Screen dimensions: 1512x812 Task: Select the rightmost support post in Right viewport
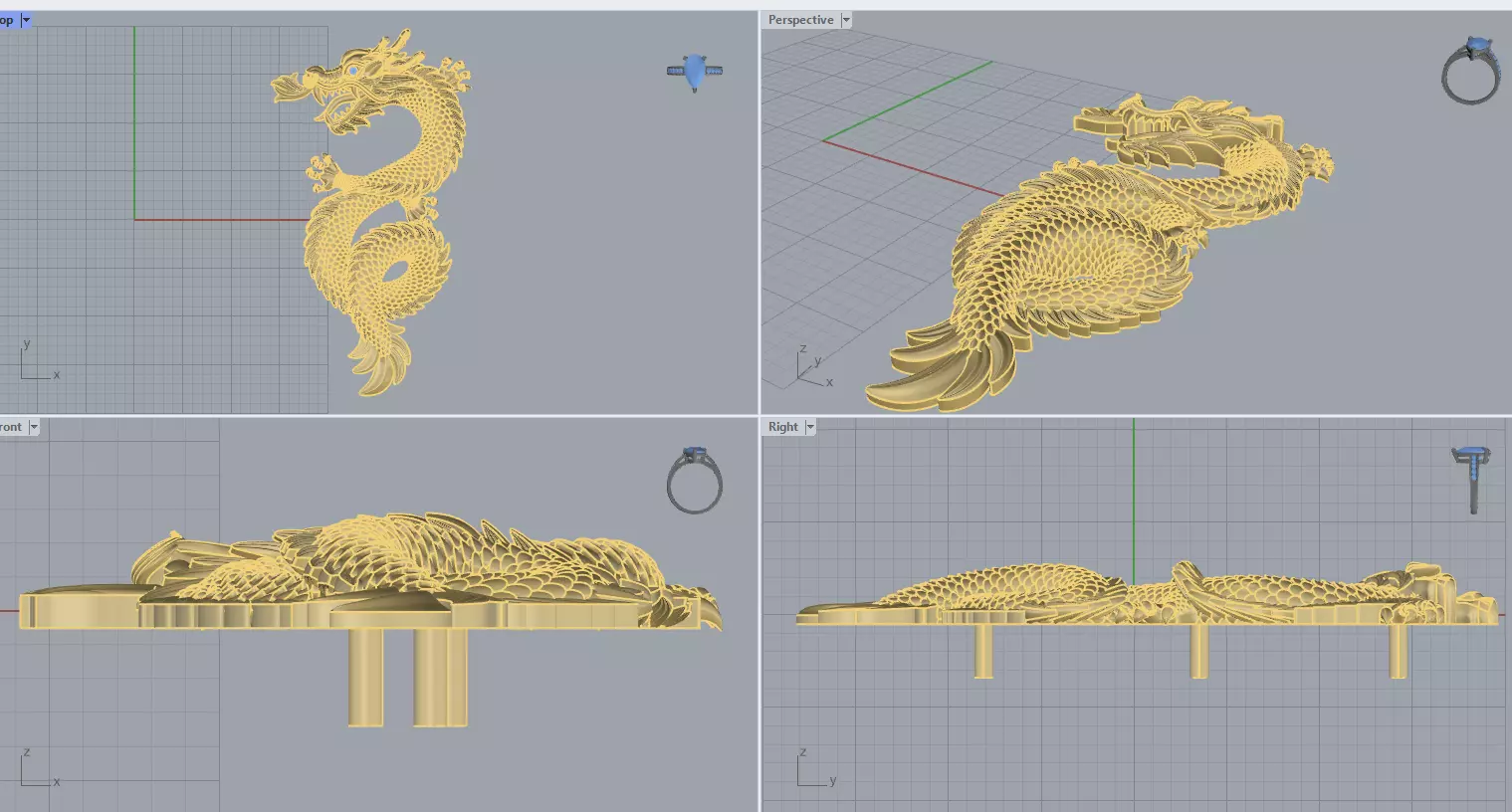pyautogui.click(x=1399, y=651)
